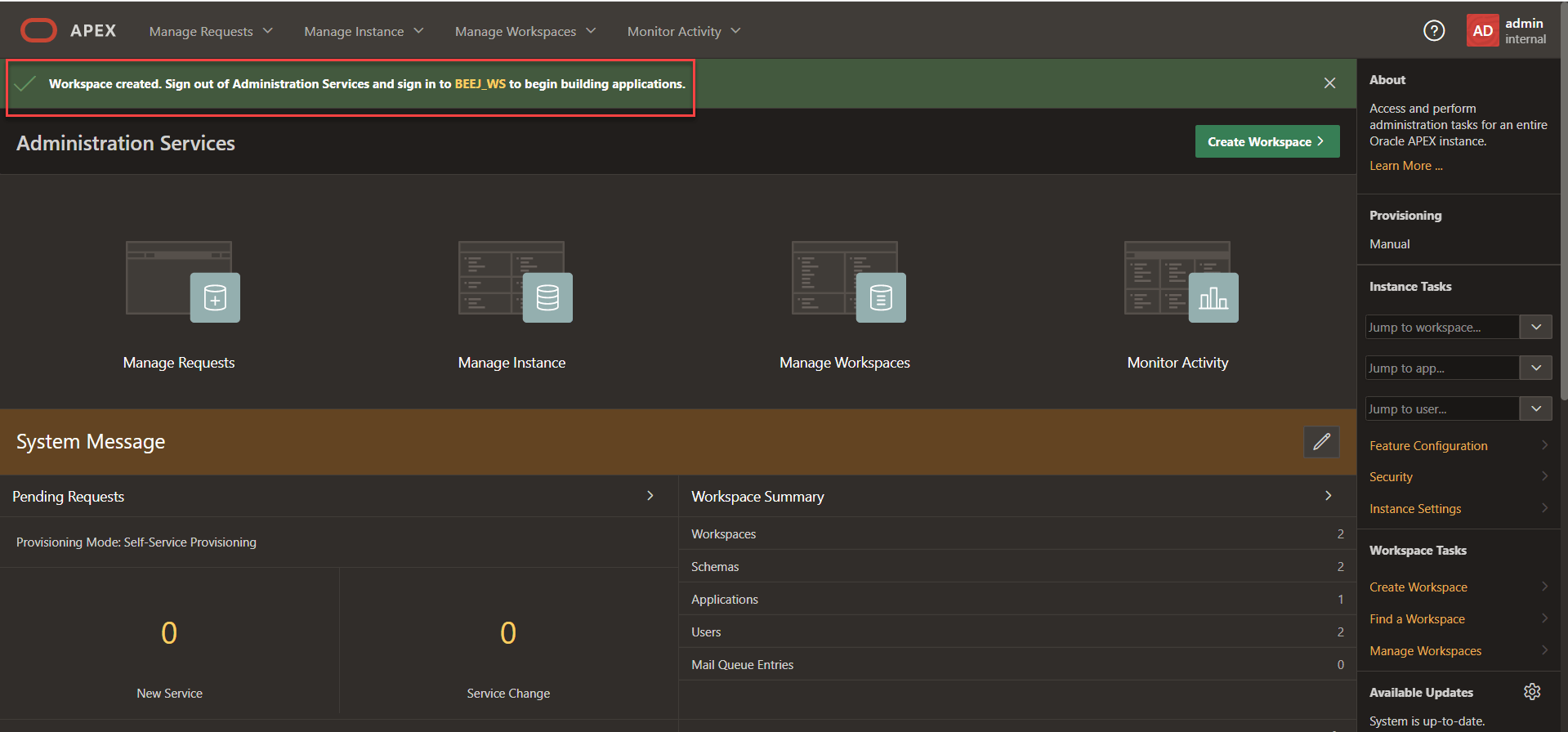The width and height of the screenshot is (1568, 732).
Task: Click the New Service label
Action: [x=169, y=694]
